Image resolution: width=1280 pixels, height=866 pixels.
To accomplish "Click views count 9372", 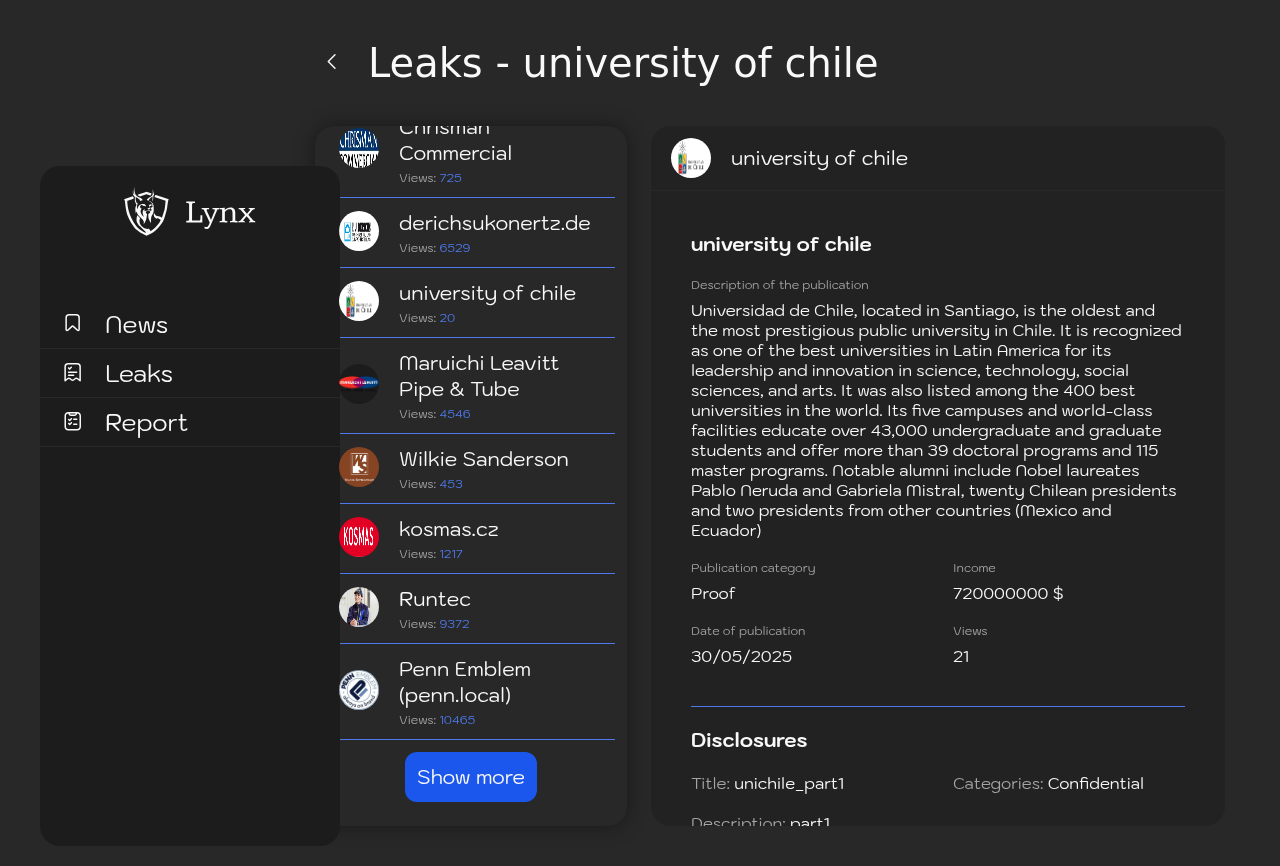I will [454, 624].
